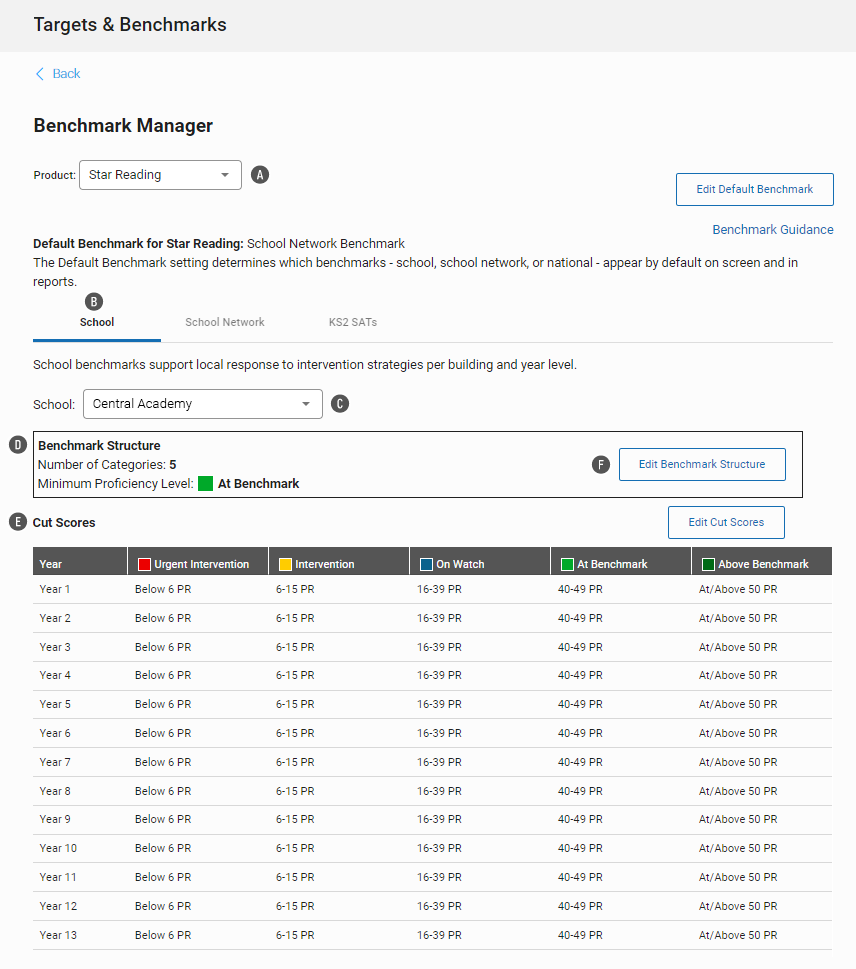Select the Year 2 row label
The image size is (856, 969).
click(54, 618)
